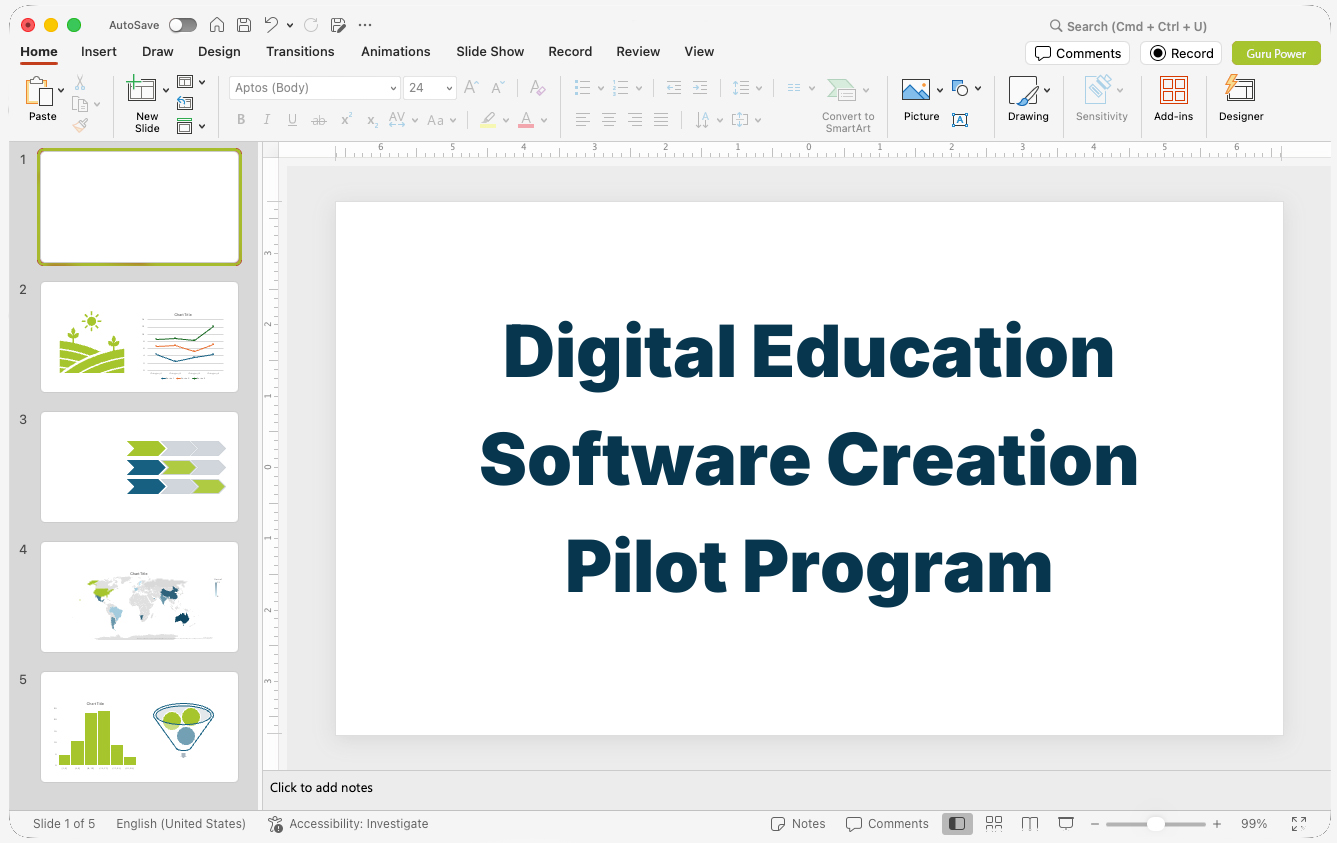
Task: Click the New Slide icon
Action: (142, 90)
